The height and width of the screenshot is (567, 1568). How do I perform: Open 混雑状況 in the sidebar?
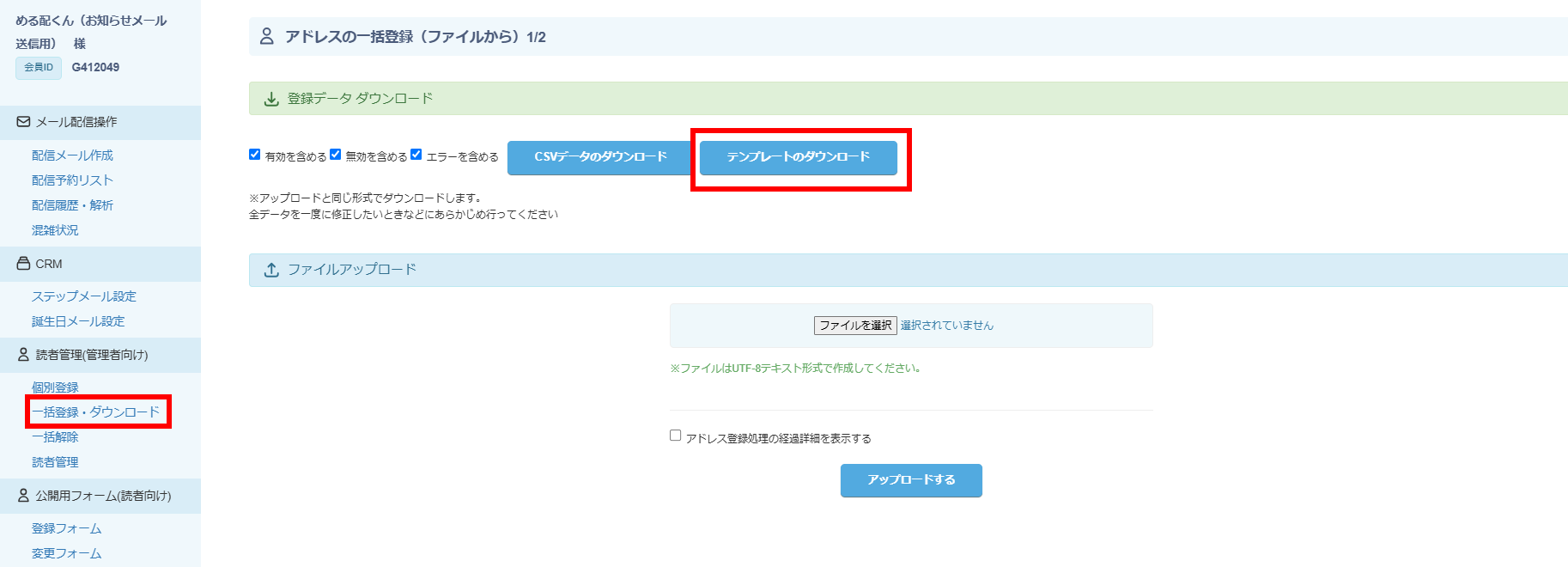[55, 230]
